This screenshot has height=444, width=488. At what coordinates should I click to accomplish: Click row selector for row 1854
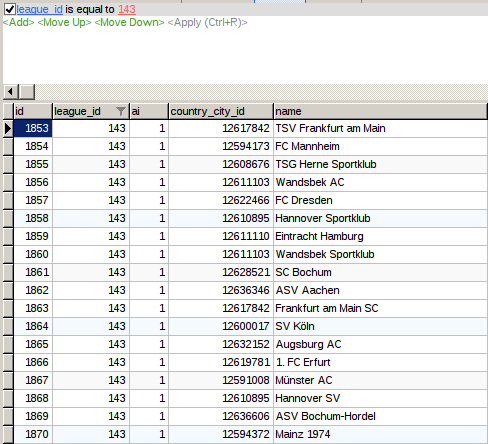pos(8,146)
